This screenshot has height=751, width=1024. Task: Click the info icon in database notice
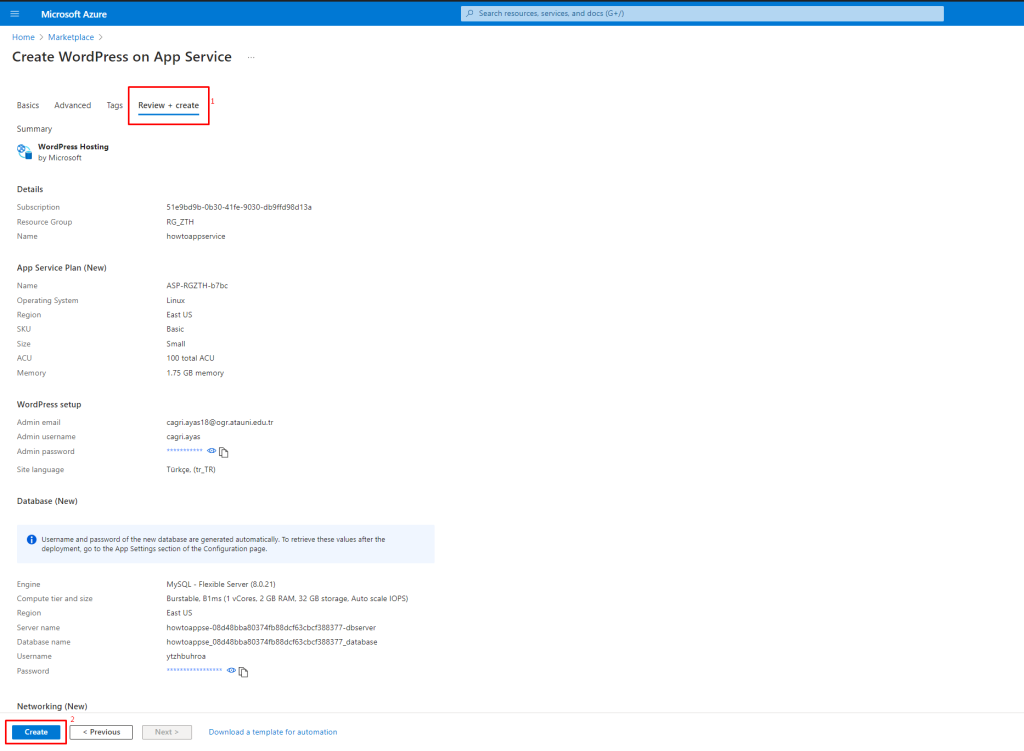pos(32,540)
